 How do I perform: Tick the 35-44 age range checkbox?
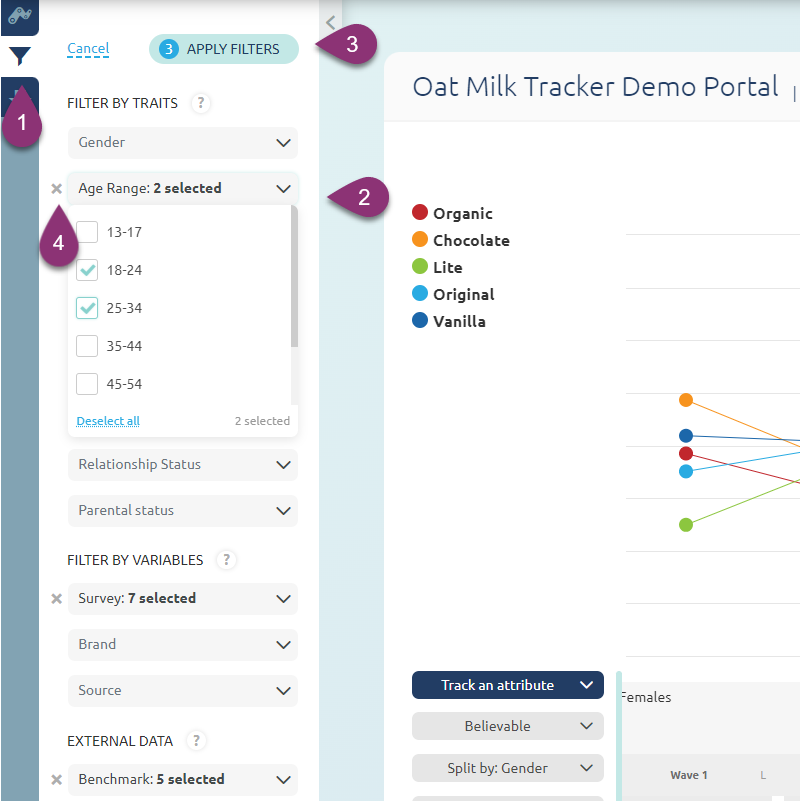(x=87, y=346)
